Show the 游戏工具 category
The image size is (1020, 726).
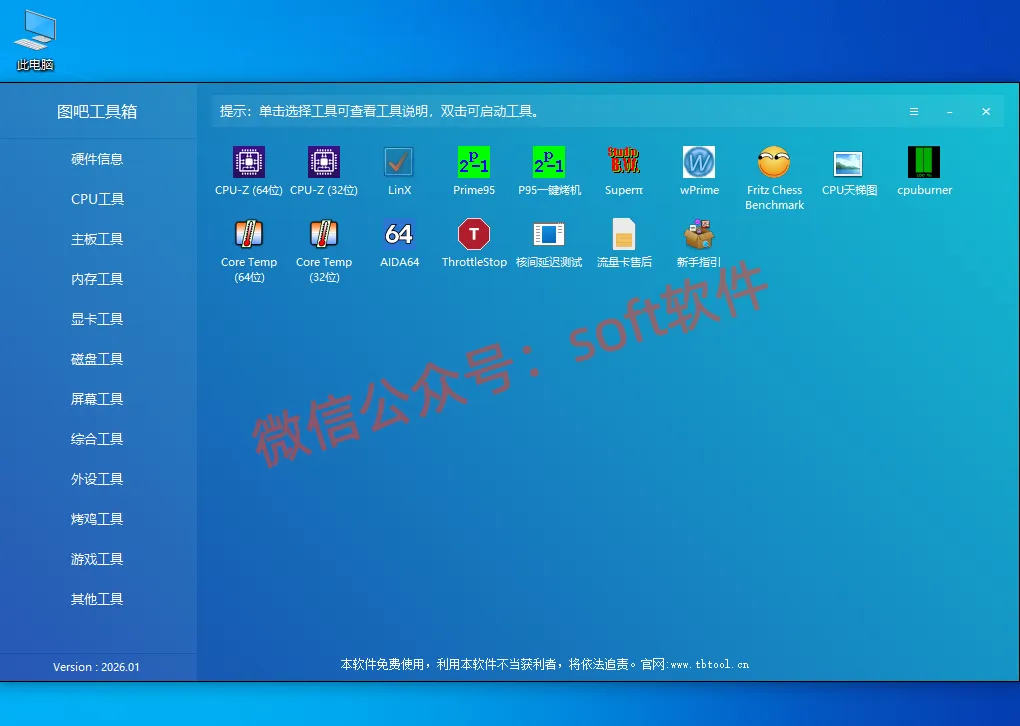97,559
